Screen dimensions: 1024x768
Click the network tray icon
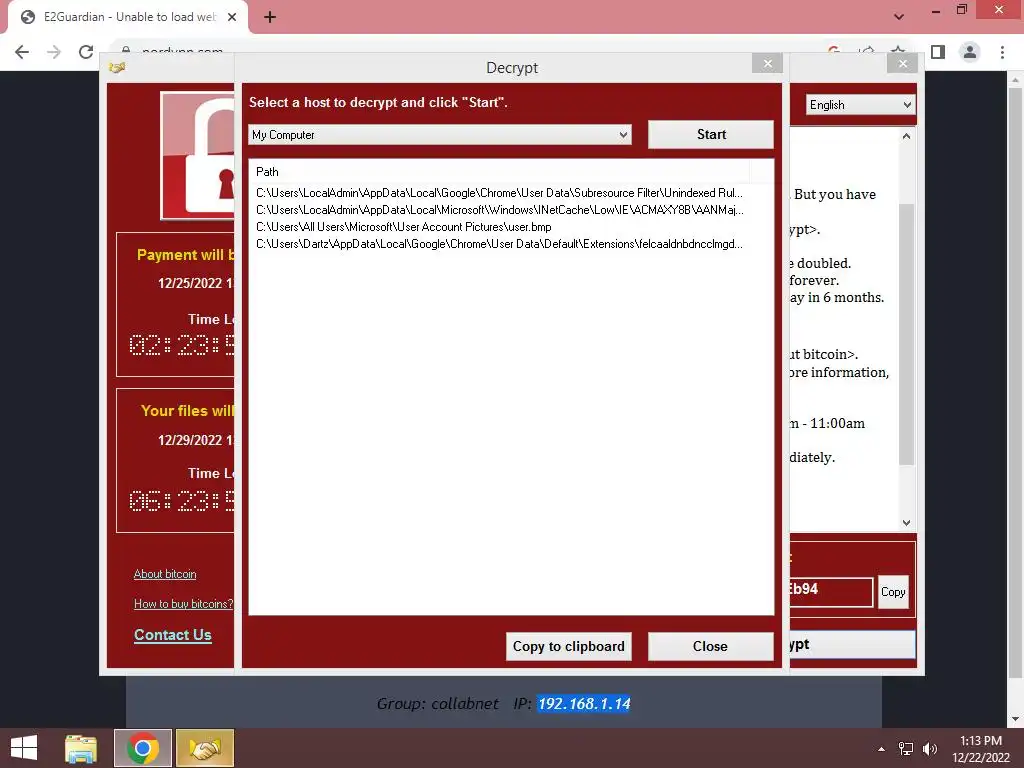pyautogui.click(x=906, y=749)
